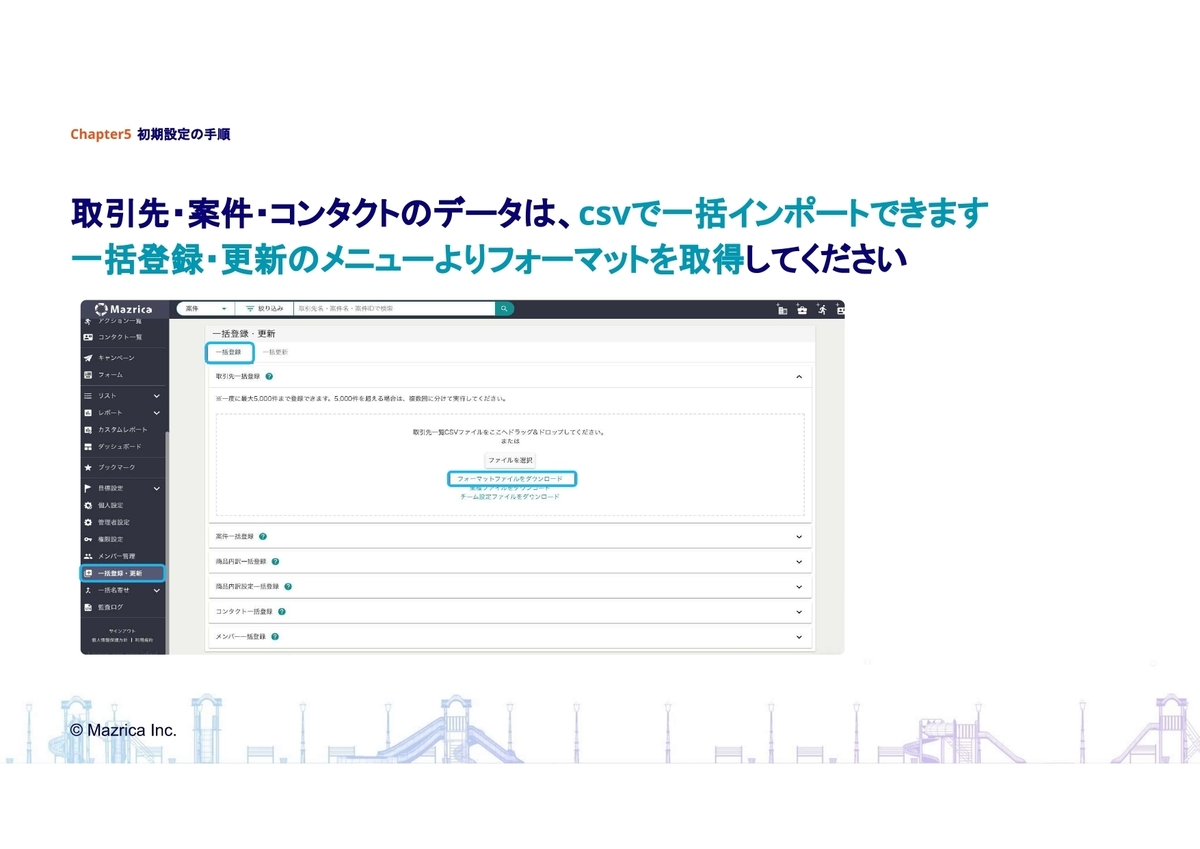Click チーム設定ファイルをダウンロード link
This screenshot has width=1200, height=849.
510,497
